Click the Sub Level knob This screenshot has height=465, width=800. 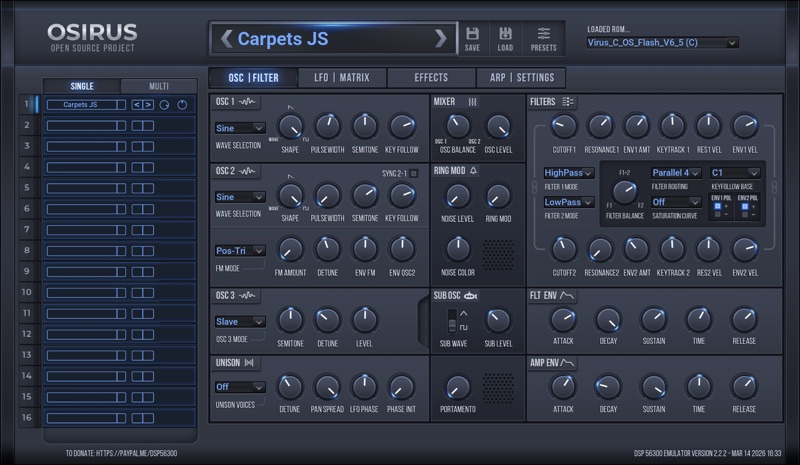(x=497, y=321)
